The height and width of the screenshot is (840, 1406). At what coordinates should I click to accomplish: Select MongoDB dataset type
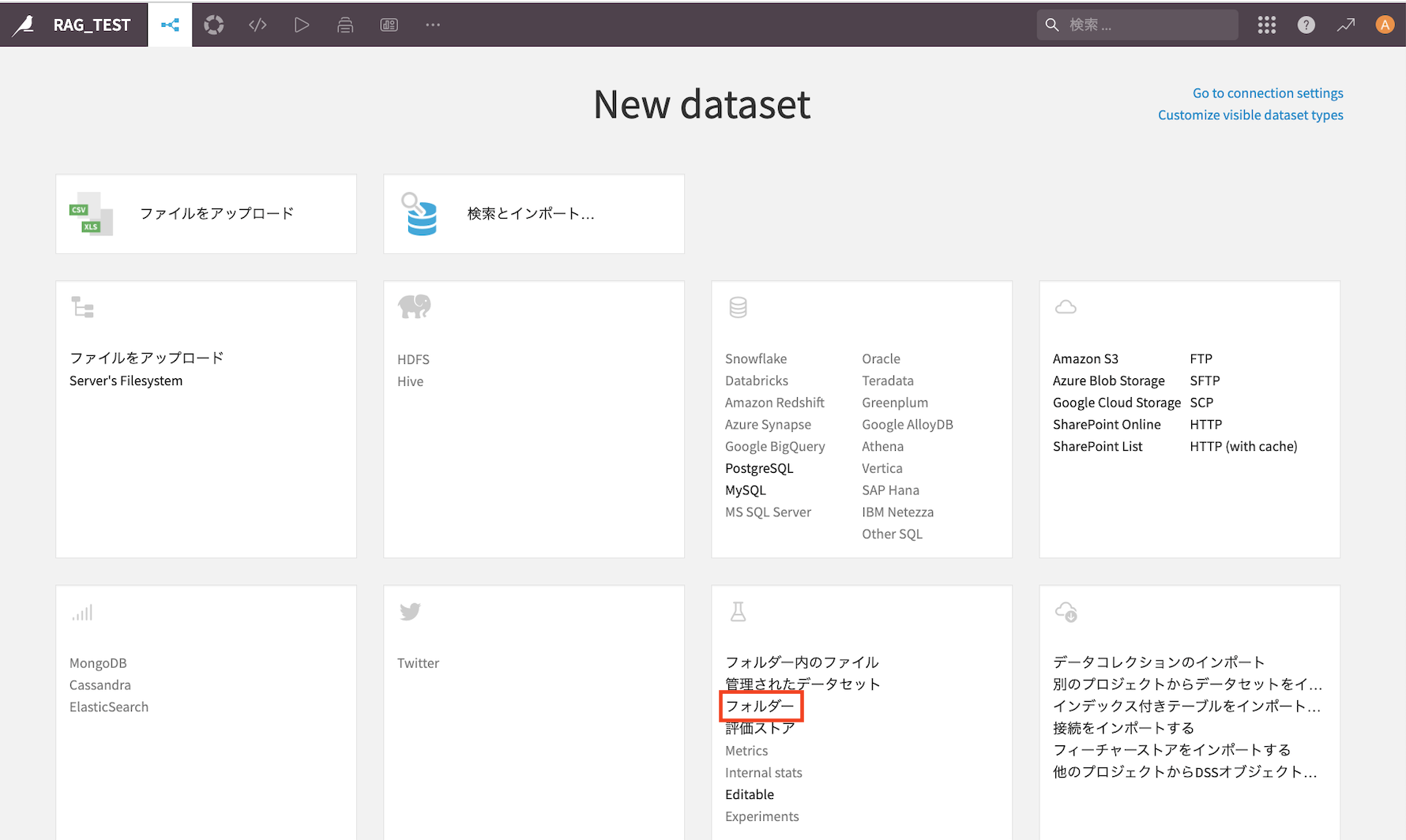pos(98,663)
